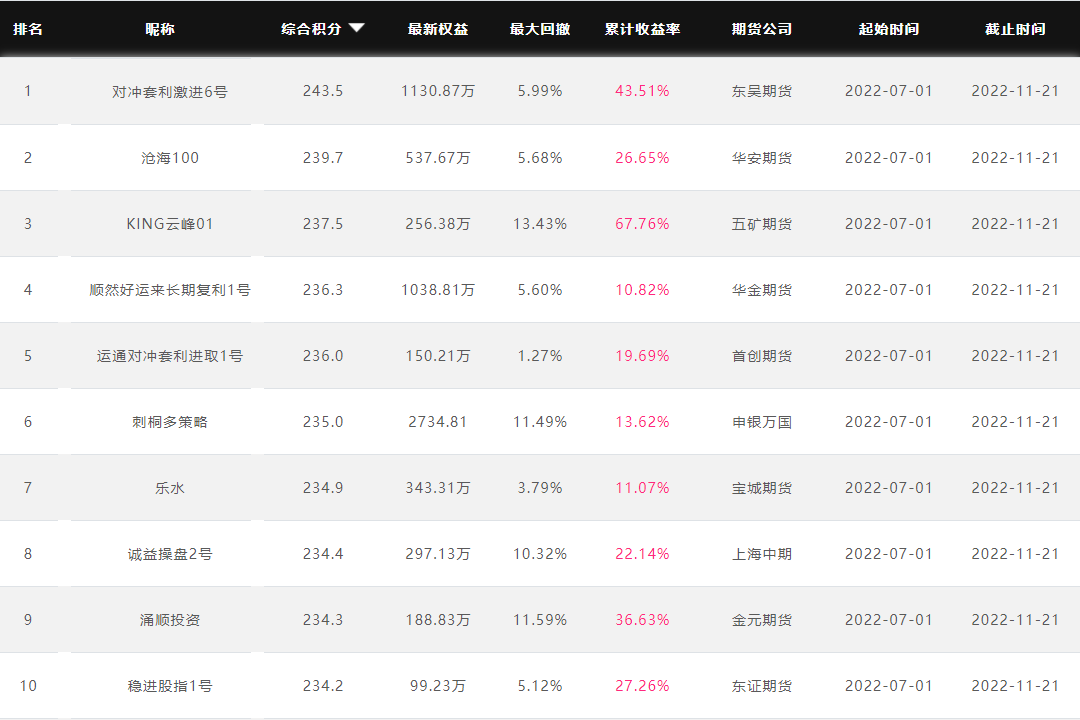Select rank number 10
The width and height of the screenshot is (1080, 720).
point(28,686)
